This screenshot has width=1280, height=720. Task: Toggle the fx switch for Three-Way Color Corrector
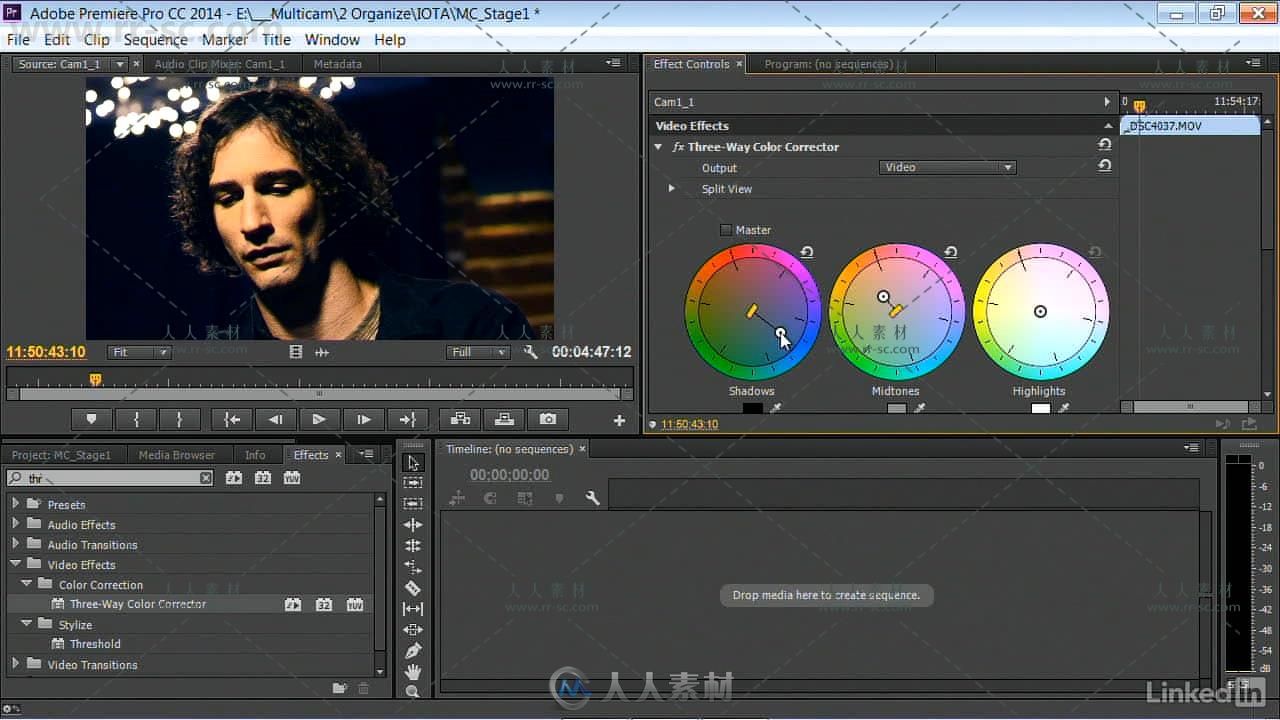[678, 147]
